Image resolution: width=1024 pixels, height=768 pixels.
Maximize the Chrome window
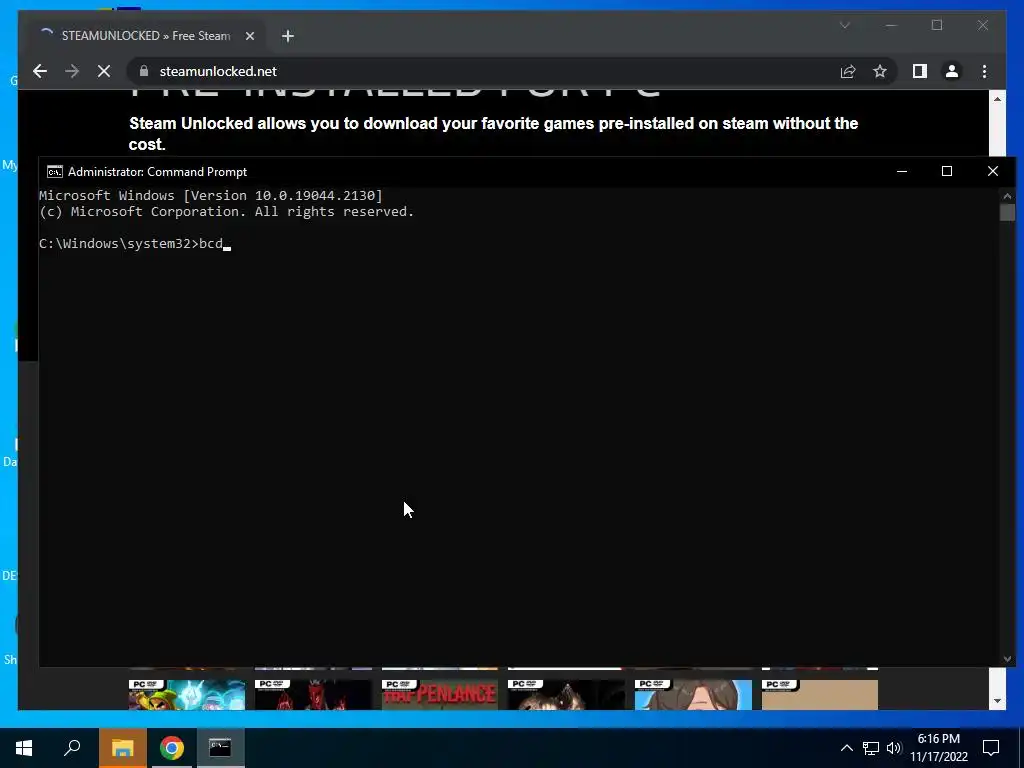coord(937,25)
